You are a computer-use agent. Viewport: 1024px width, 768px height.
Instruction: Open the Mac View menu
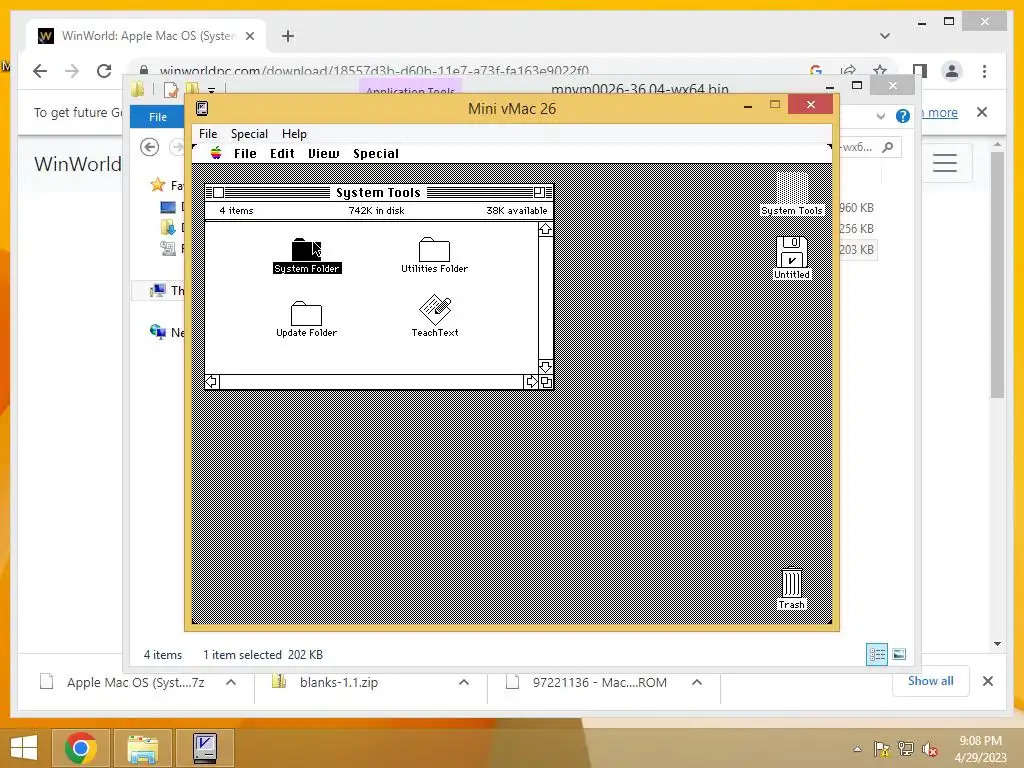pyautogui.click(x=323, y=153)
